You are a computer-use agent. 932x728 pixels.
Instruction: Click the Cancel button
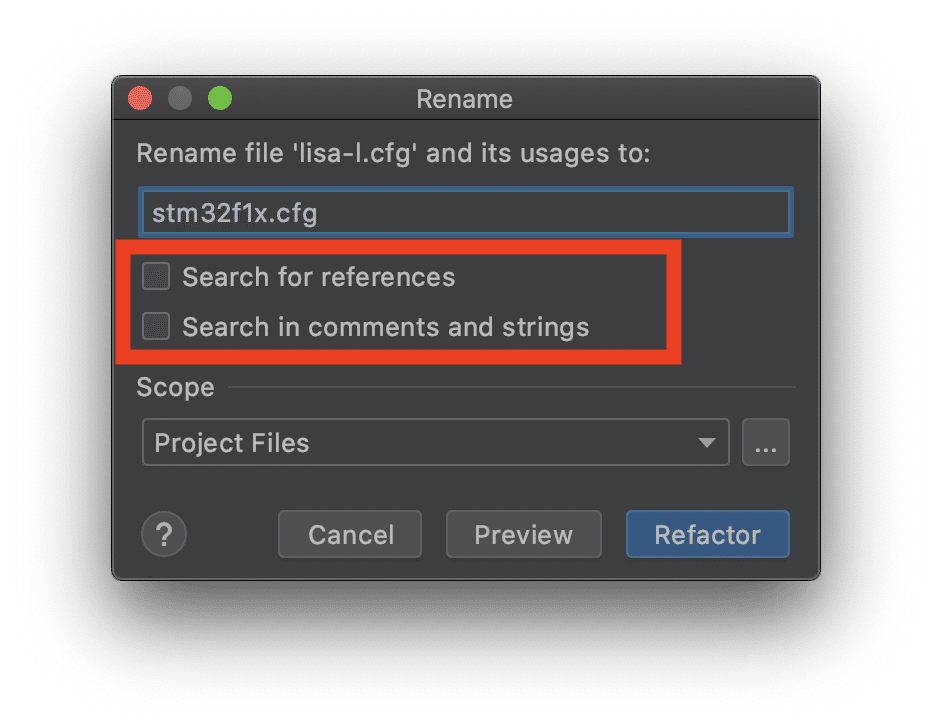tap(350, 535)
